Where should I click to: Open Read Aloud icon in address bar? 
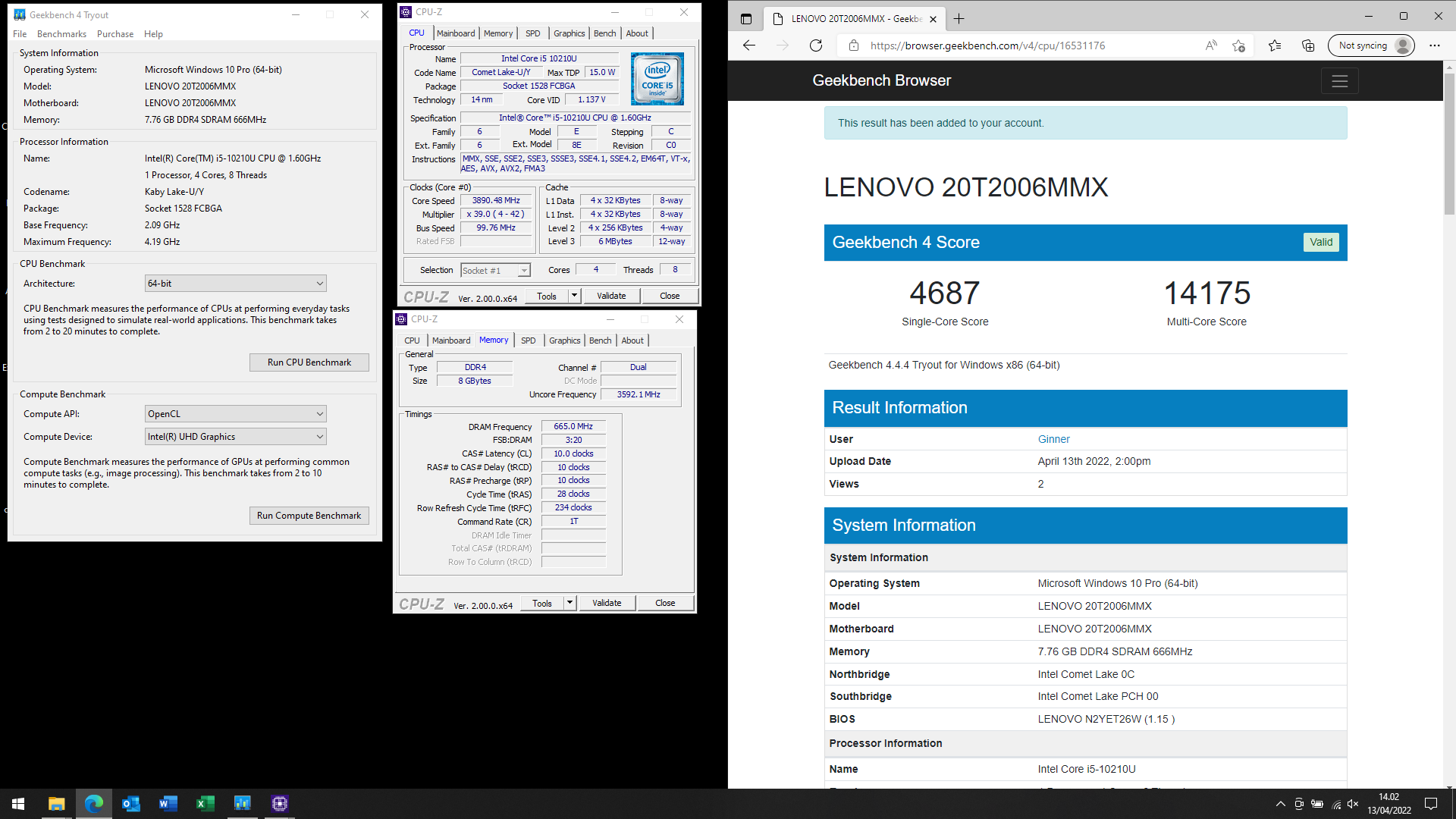1211,45
